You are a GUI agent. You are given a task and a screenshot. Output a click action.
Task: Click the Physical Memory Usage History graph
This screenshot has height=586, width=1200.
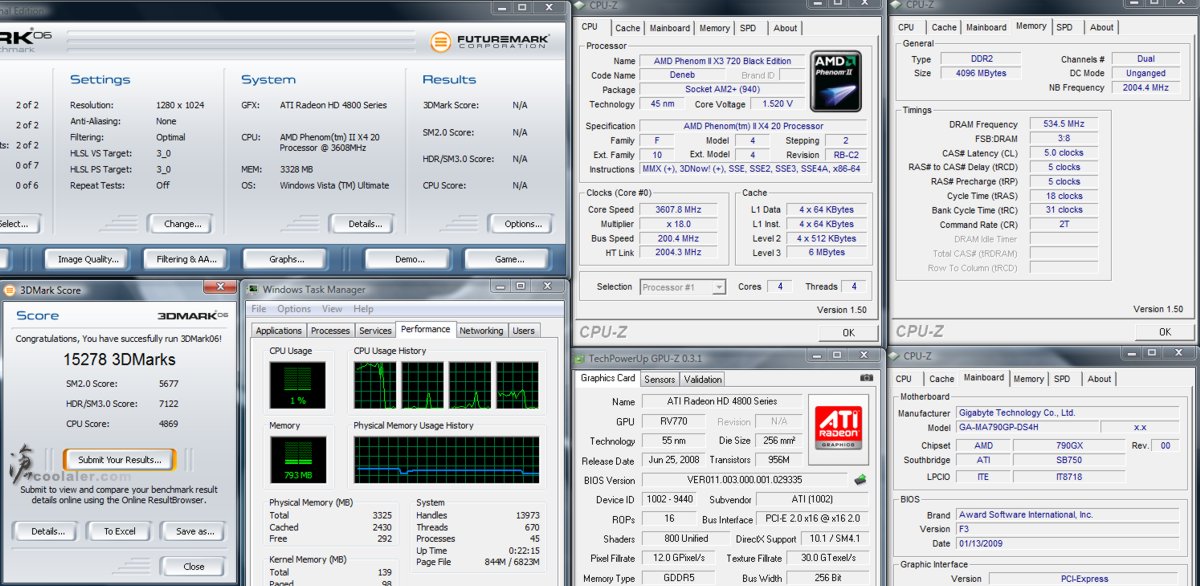446,459
